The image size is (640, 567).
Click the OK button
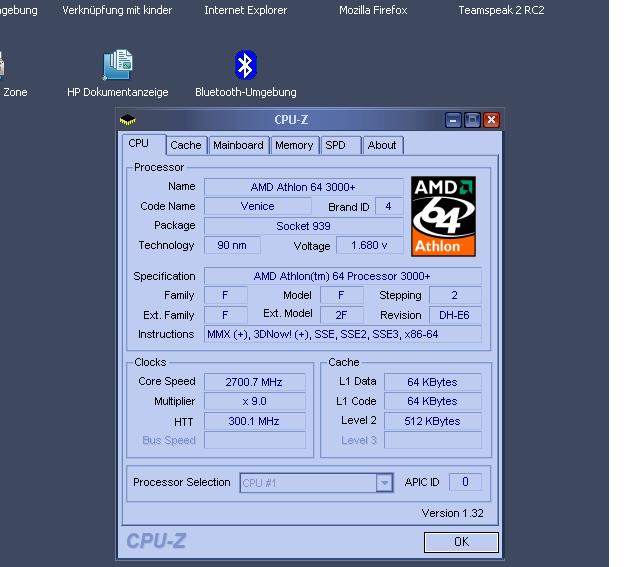[461, 542]
